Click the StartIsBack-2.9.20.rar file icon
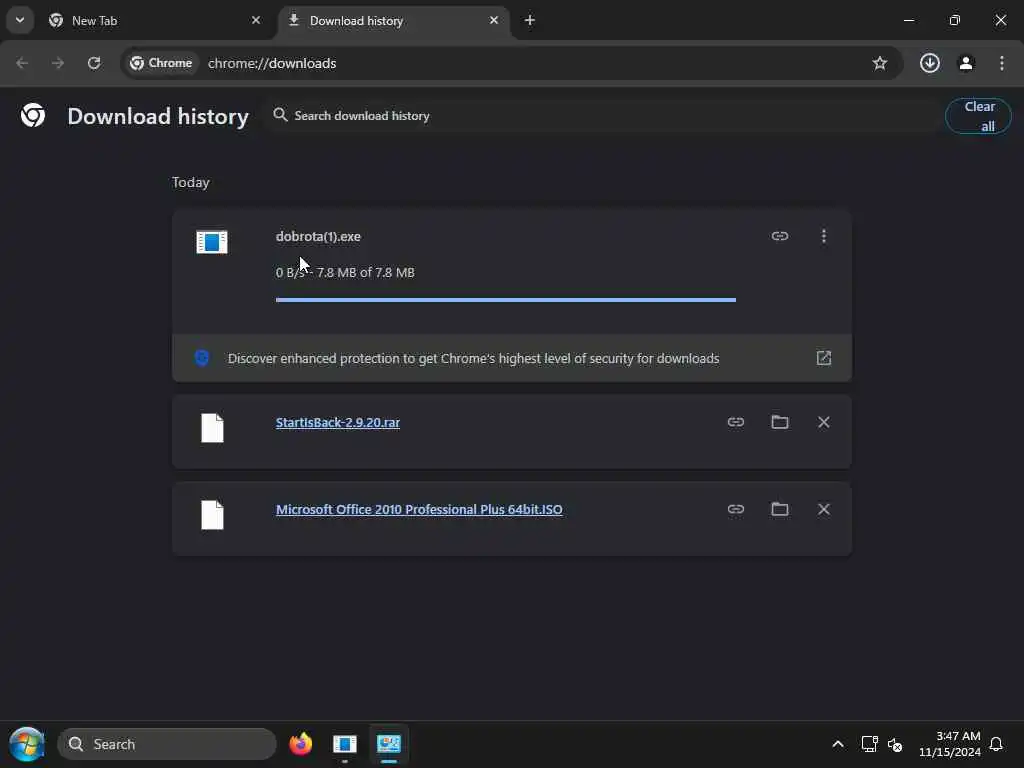 212,428
